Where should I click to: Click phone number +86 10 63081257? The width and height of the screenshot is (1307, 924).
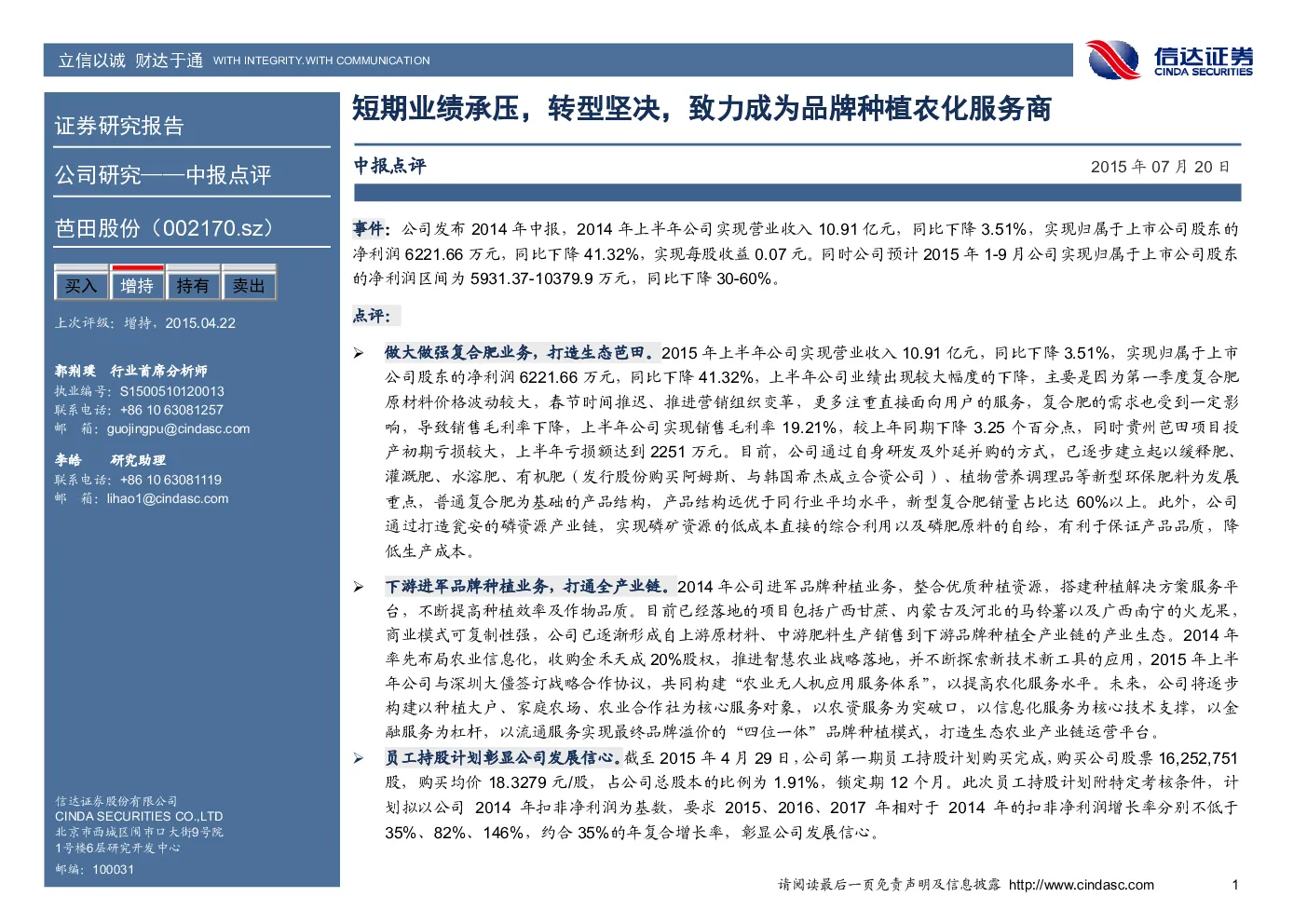172,410
